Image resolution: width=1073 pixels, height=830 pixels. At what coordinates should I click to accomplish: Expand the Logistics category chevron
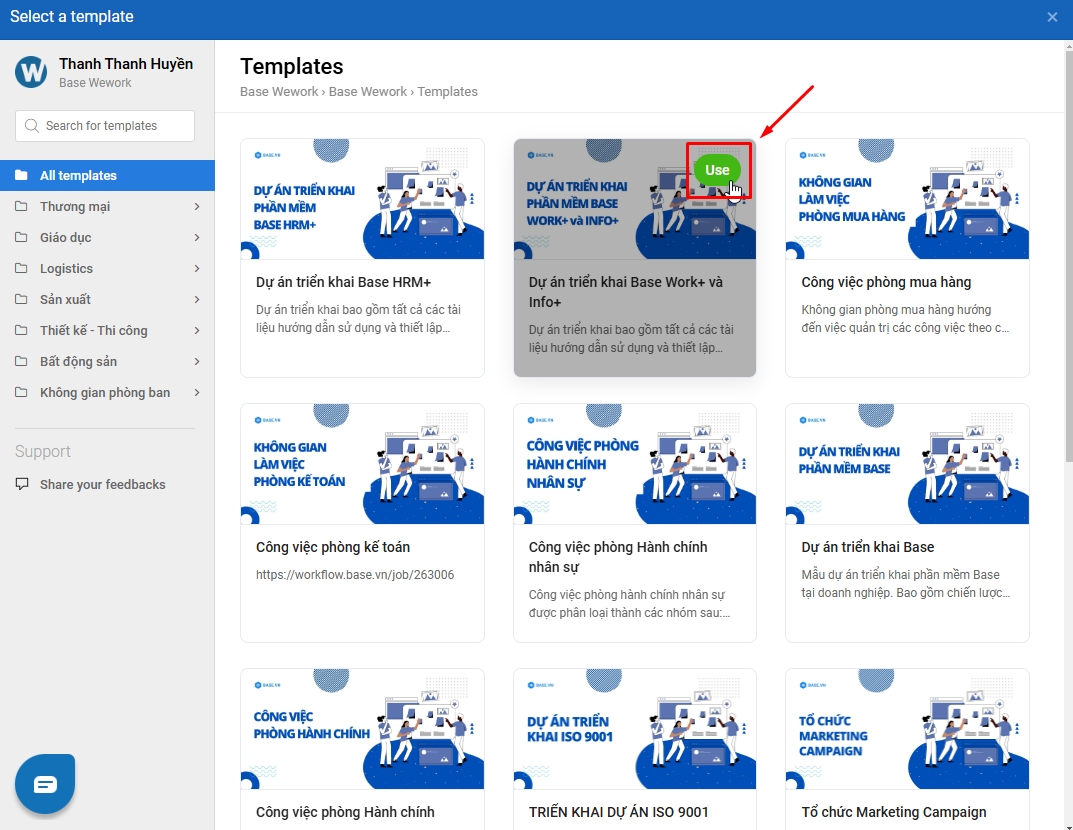coord(197,268)
